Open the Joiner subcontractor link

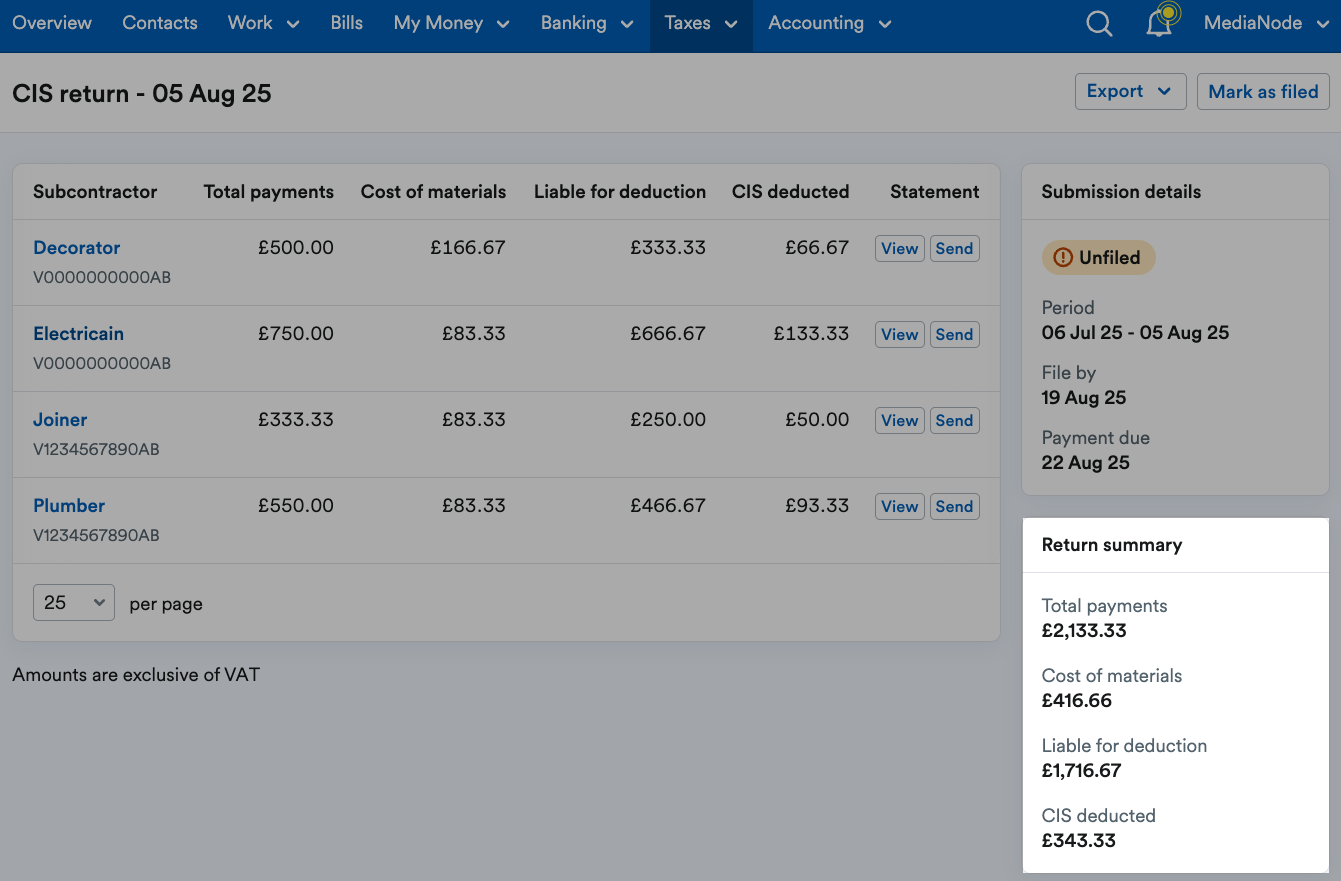click(x=60, y=419)
